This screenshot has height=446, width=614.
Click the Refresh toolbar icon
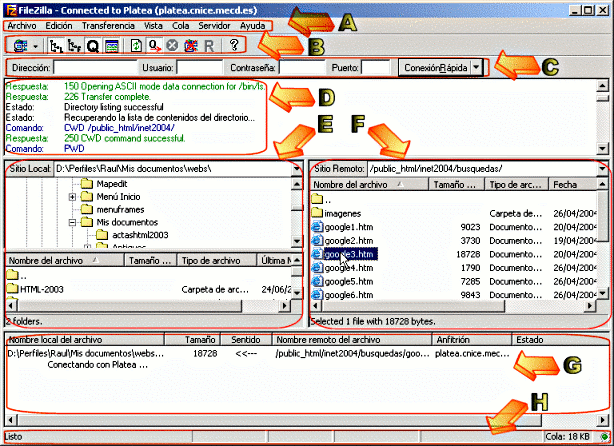[x=136, y=45]
